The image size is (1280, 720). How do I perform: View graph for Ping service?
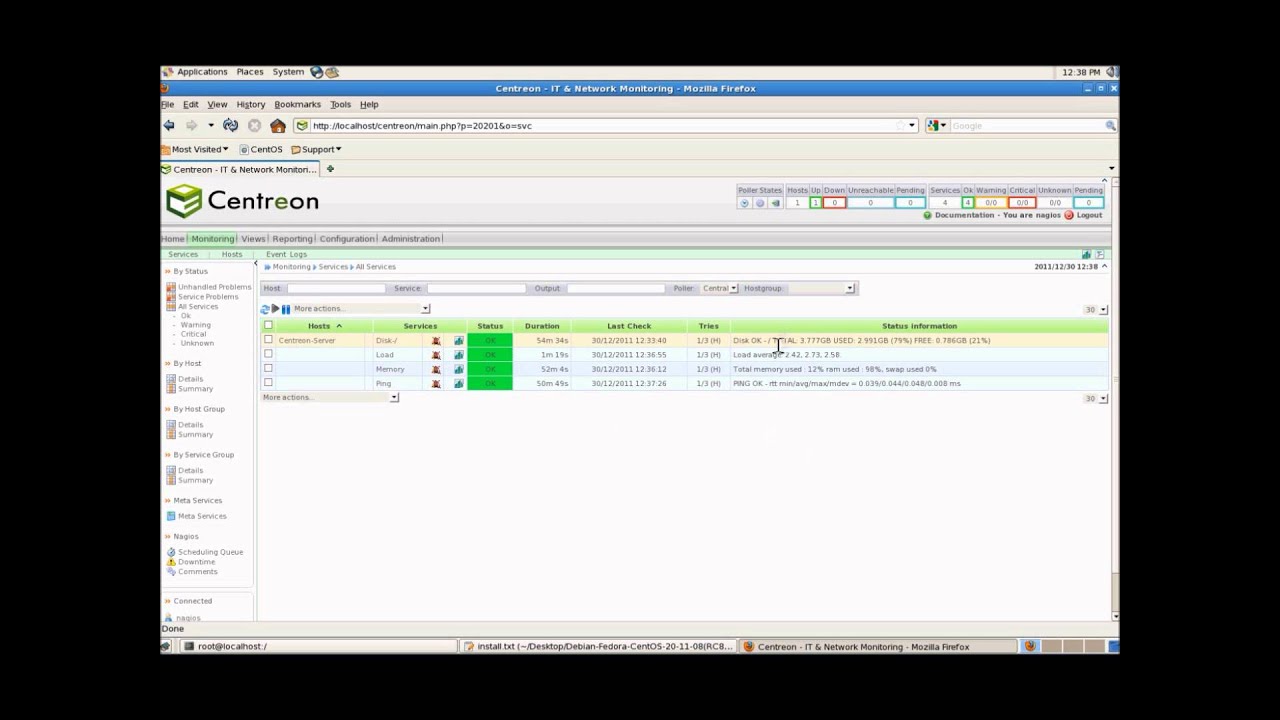click(x=459, y=383)
